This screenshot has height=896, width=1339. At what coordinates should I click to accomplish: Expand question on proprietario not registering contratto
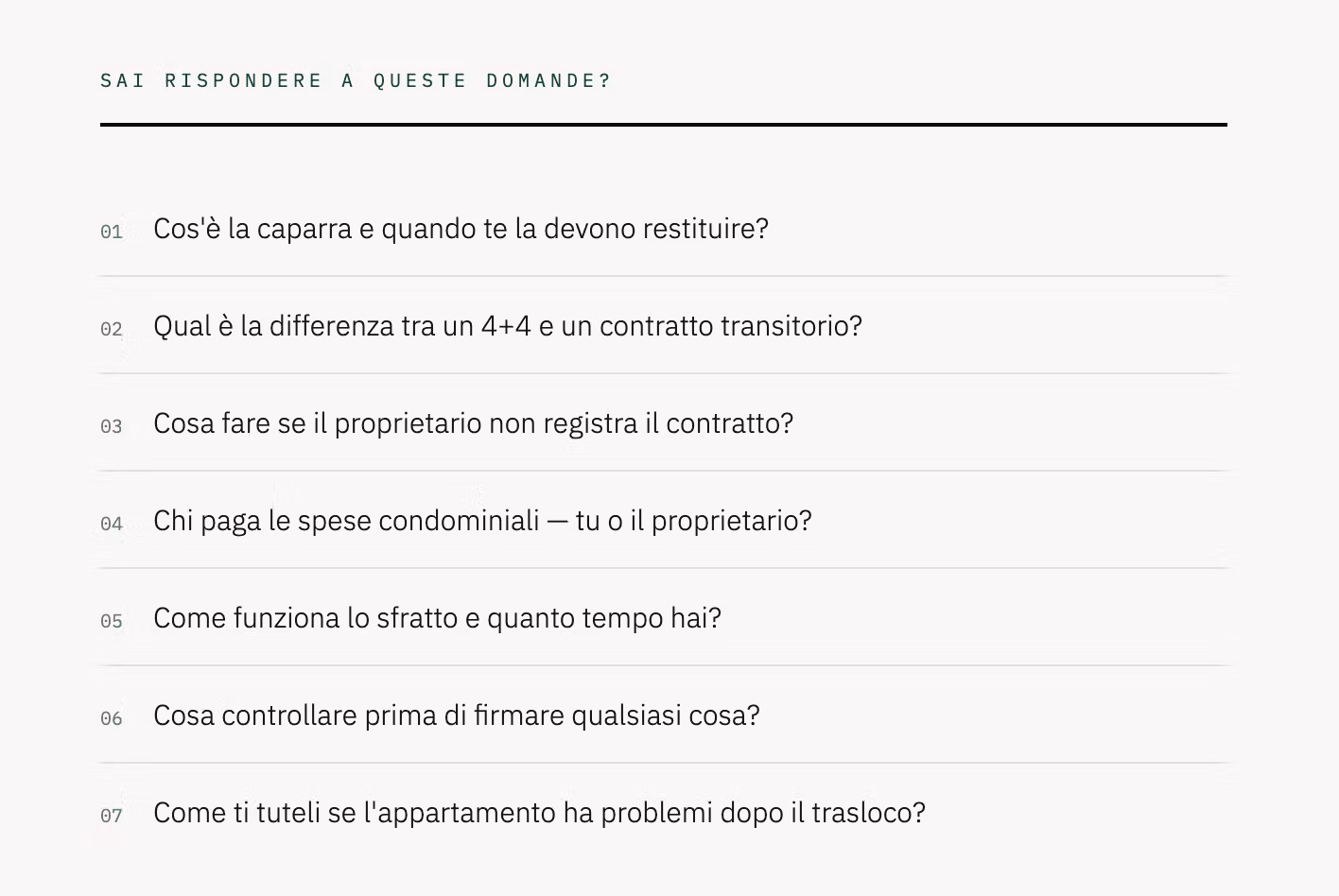(664, 423)
